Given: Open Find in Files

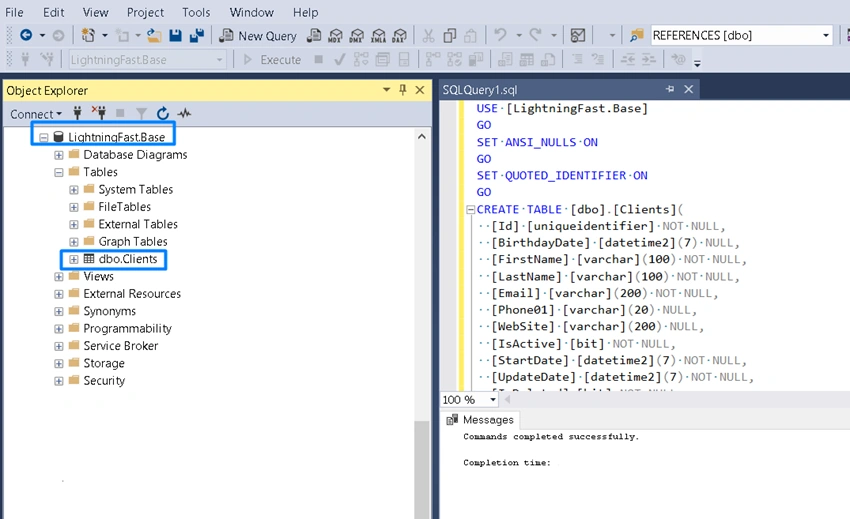Looking at the screenshot, I should pos(636,36).
